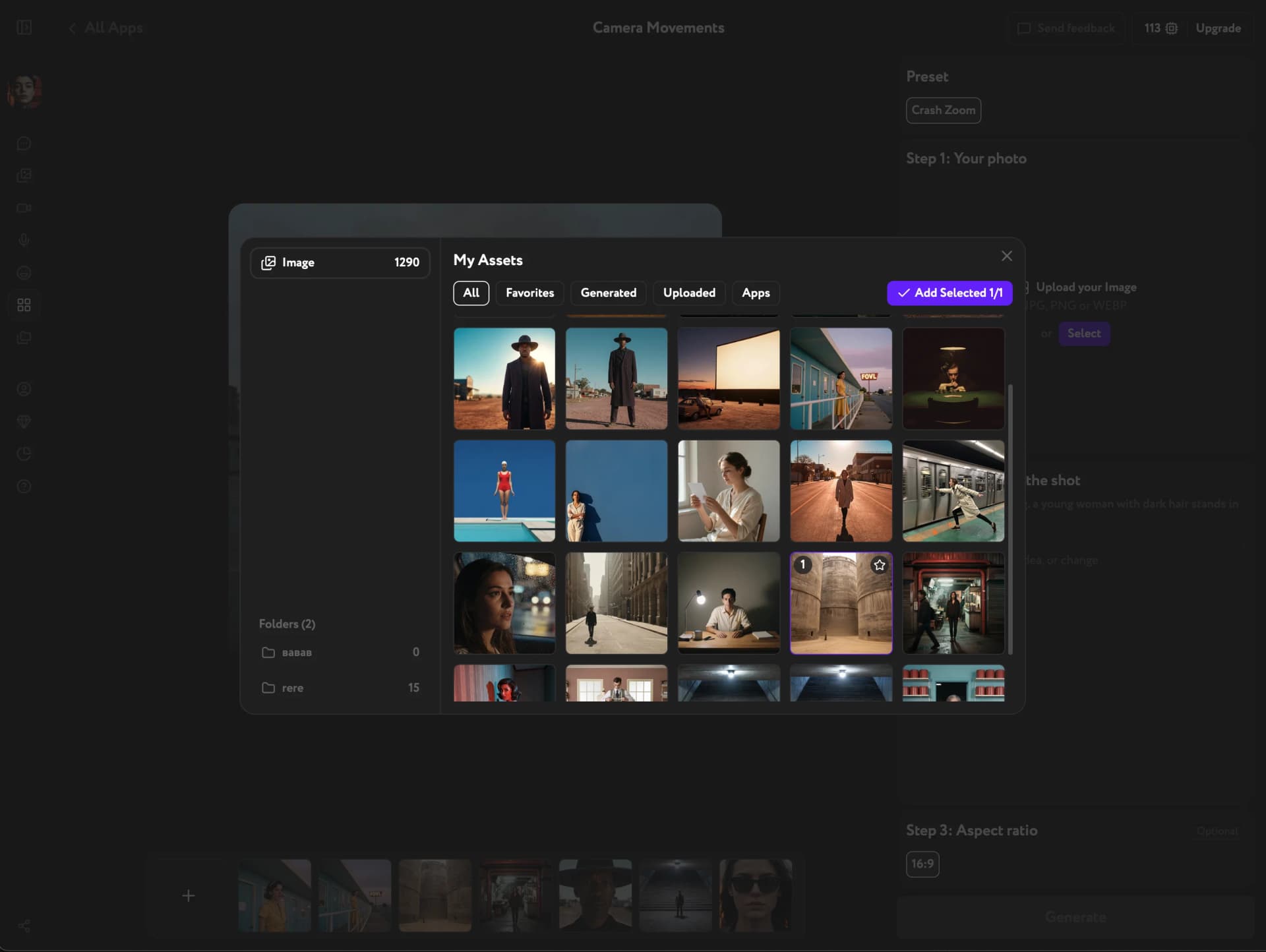Open the 16:9 aspect ratio selector
This screenshot has width=1266, height=952.
[x=922, y=864]
